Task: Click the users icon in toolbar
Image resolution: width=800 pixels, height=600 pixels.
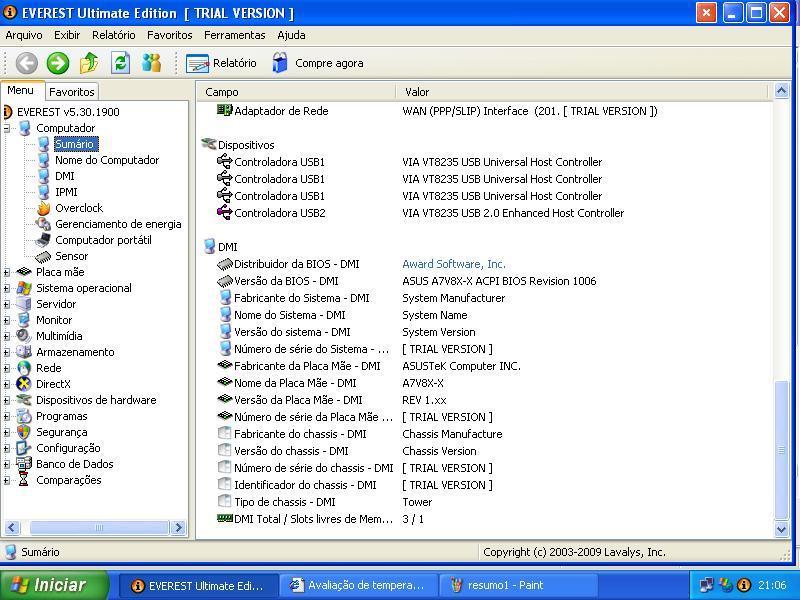Action: point(151,63)
